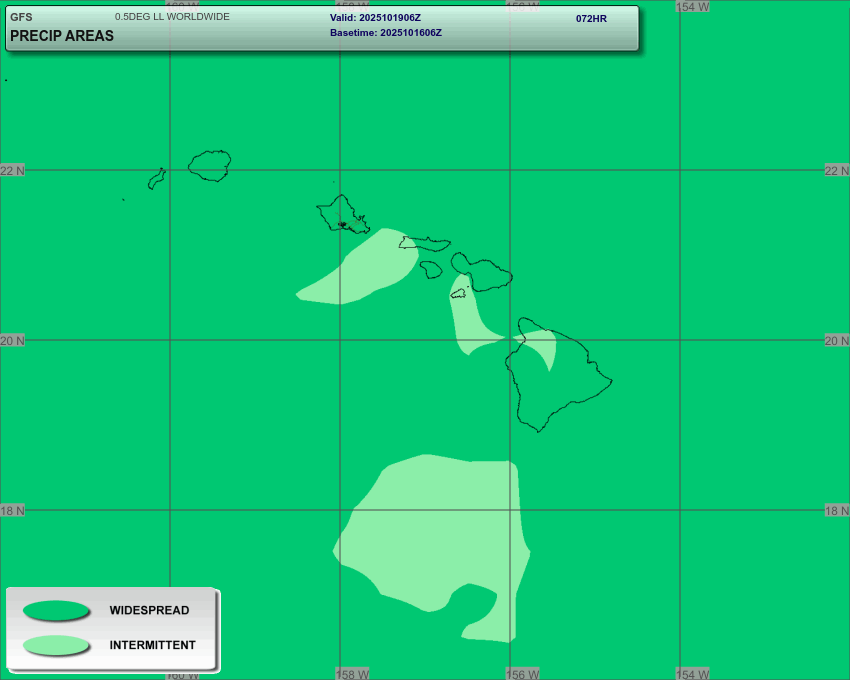Image resolution: width=850 pixels, height=680 pixels.
Task: Click the Molokai island outline
Action: click(x=424, y=243)
